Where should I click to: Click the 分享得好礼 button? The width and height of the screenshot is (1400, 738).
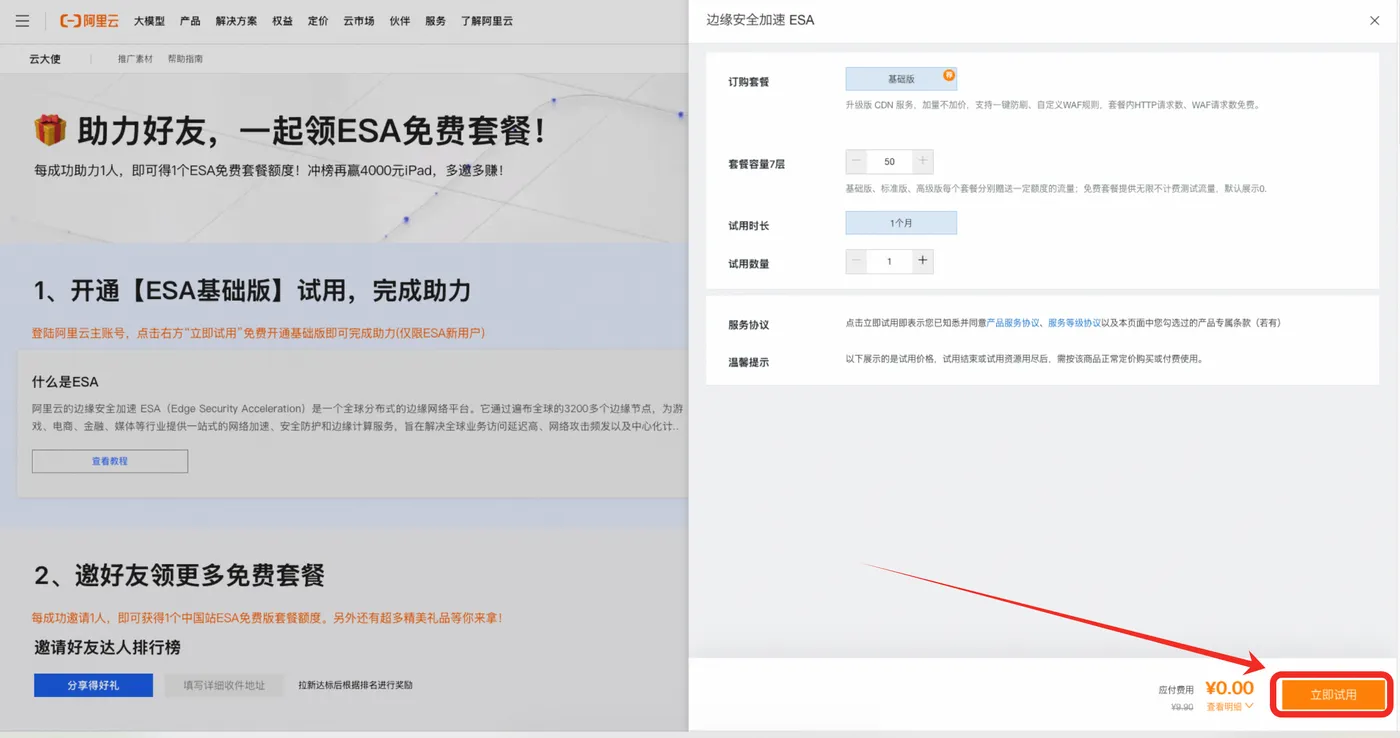tap(93, 685)
